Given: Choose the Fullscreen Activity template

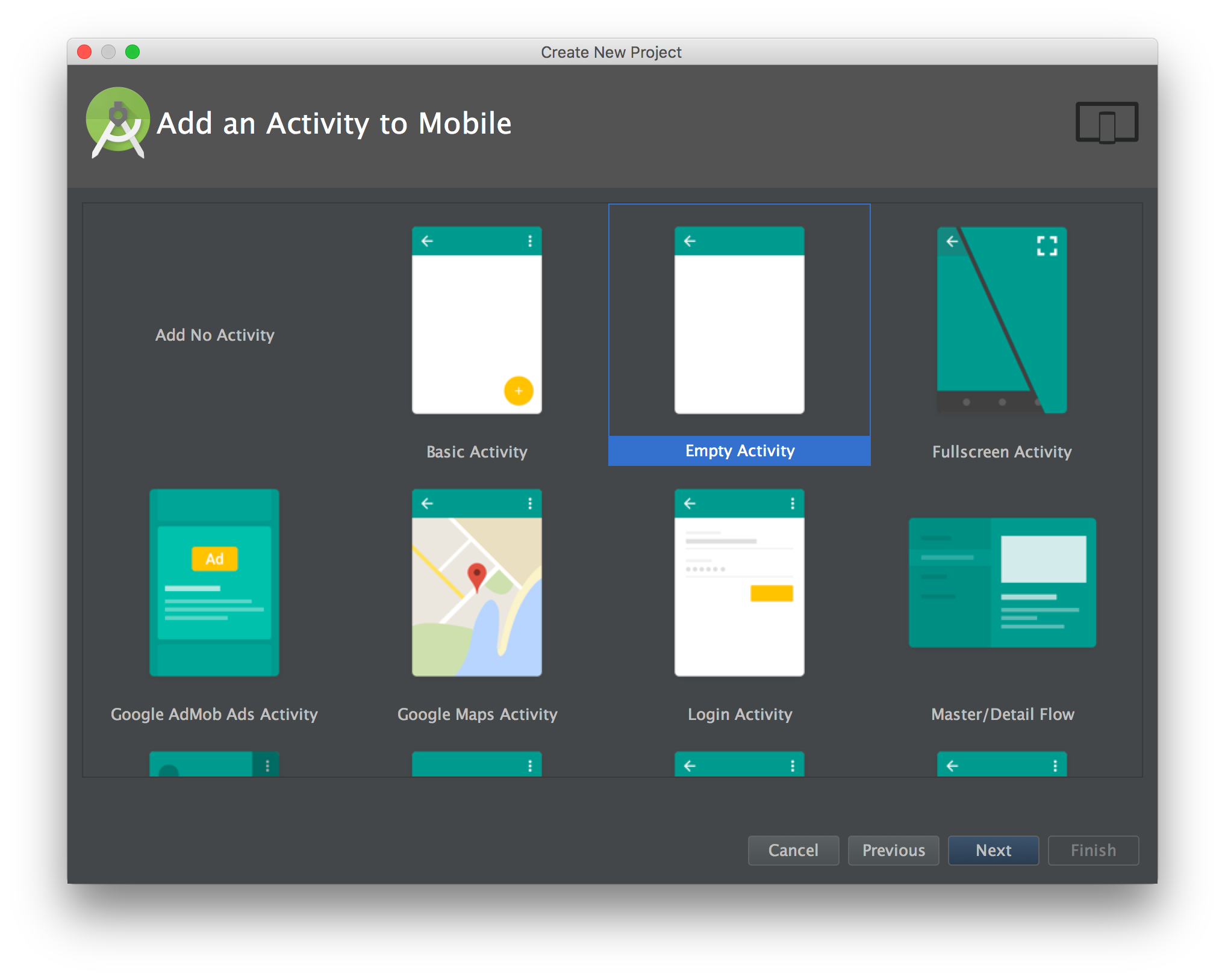Looking at the screenshot, I should (x=1002, y=320).
